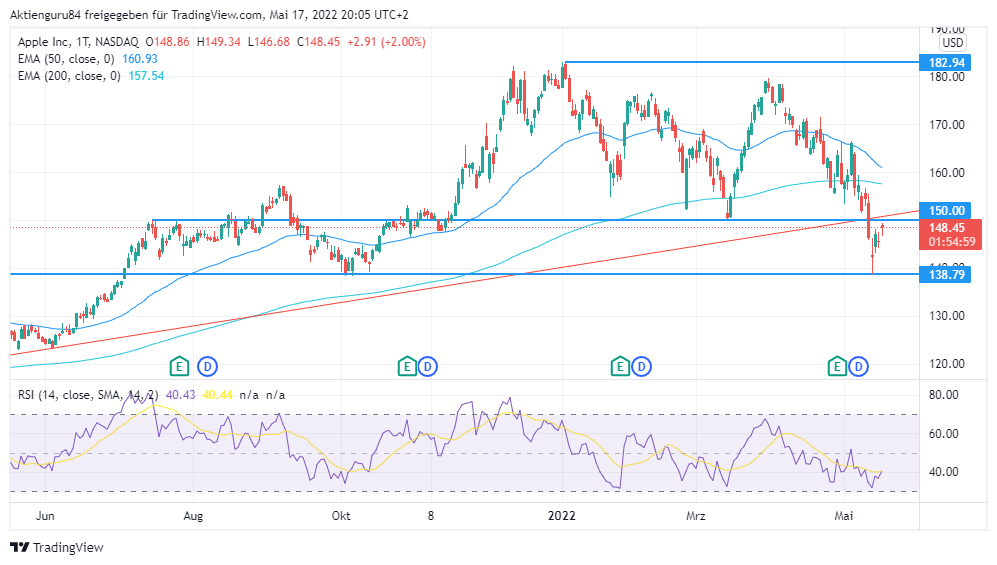Image resolution: width=997 pixels, height=565 pixels.
Task: Click the Apple Inc symbol title
Action: [x=44, y=42]
